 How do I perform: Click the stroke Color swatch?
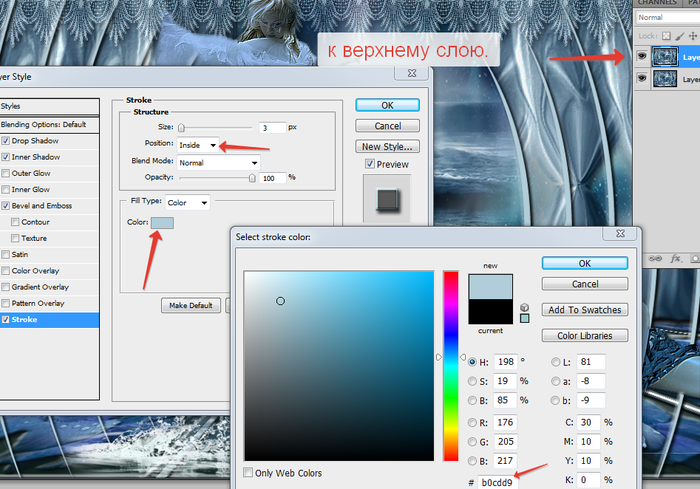[162, 222]
